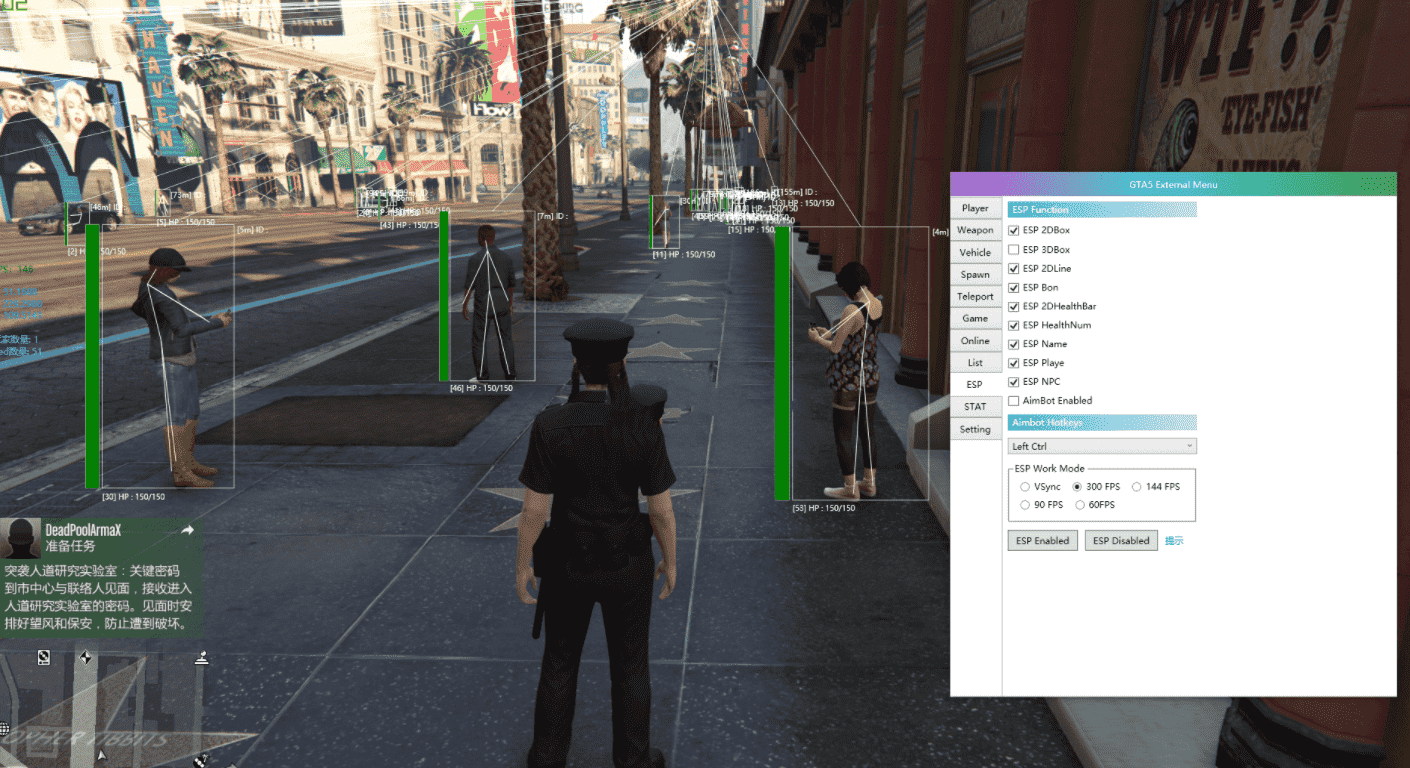Click the Aimbot Hotkeys section header
Viewport: 1410px width, 768px height.
1102,423
